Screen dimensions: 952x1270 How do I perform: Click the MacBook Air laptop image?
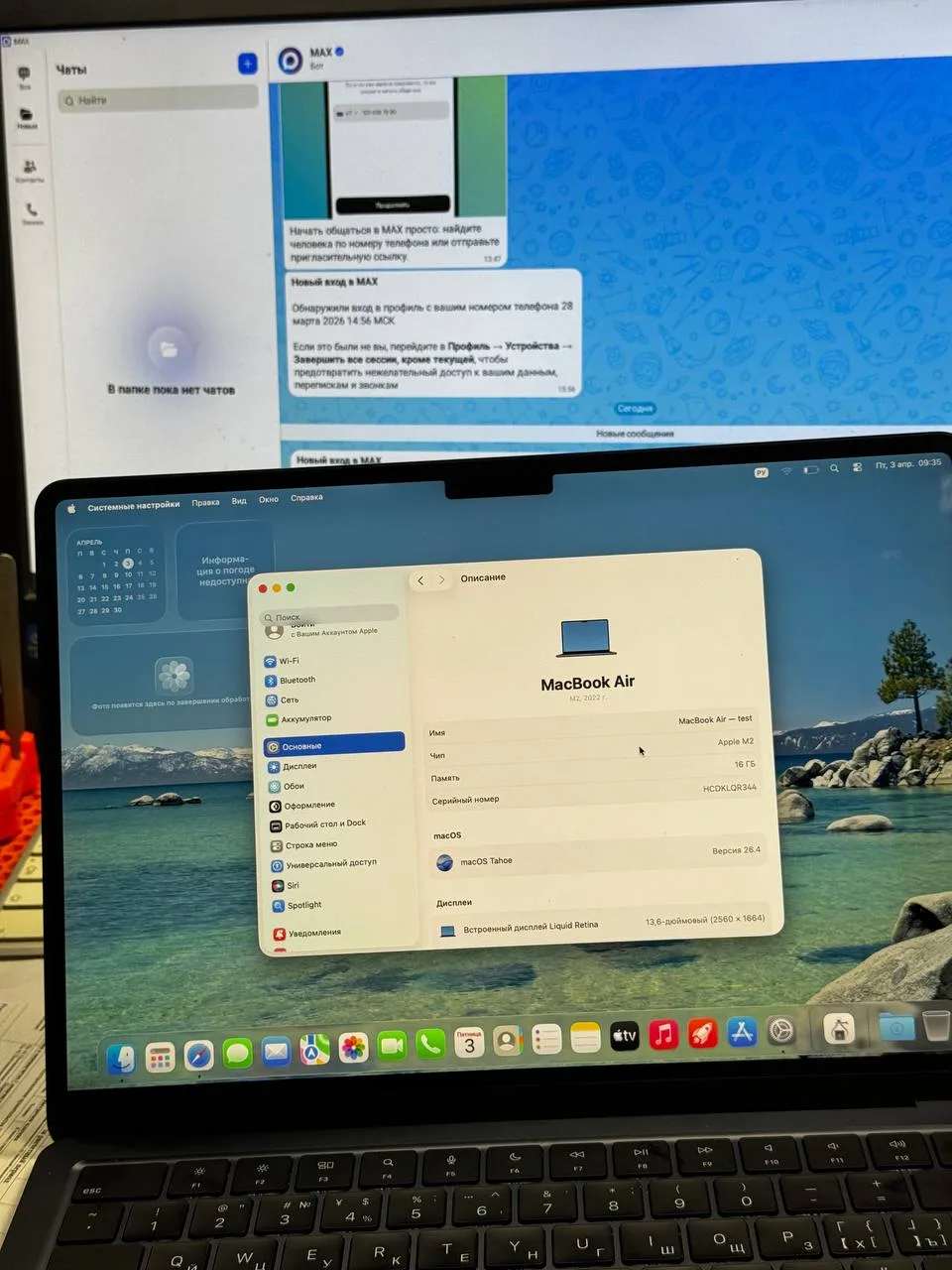(x=584, y=638)
